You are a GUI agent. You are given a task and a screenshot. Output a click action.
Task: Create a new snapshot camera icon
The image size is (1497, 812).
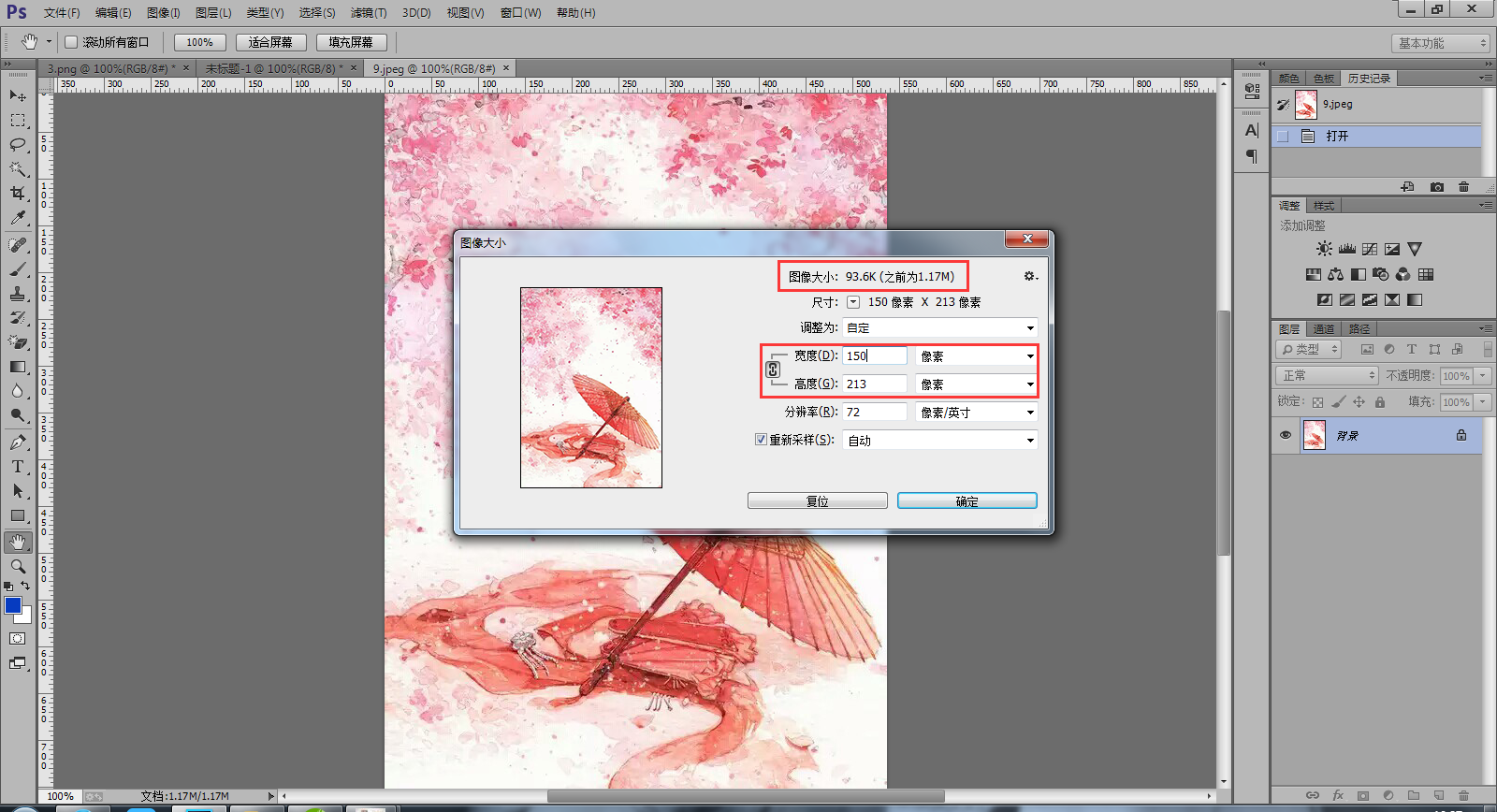1437,187
